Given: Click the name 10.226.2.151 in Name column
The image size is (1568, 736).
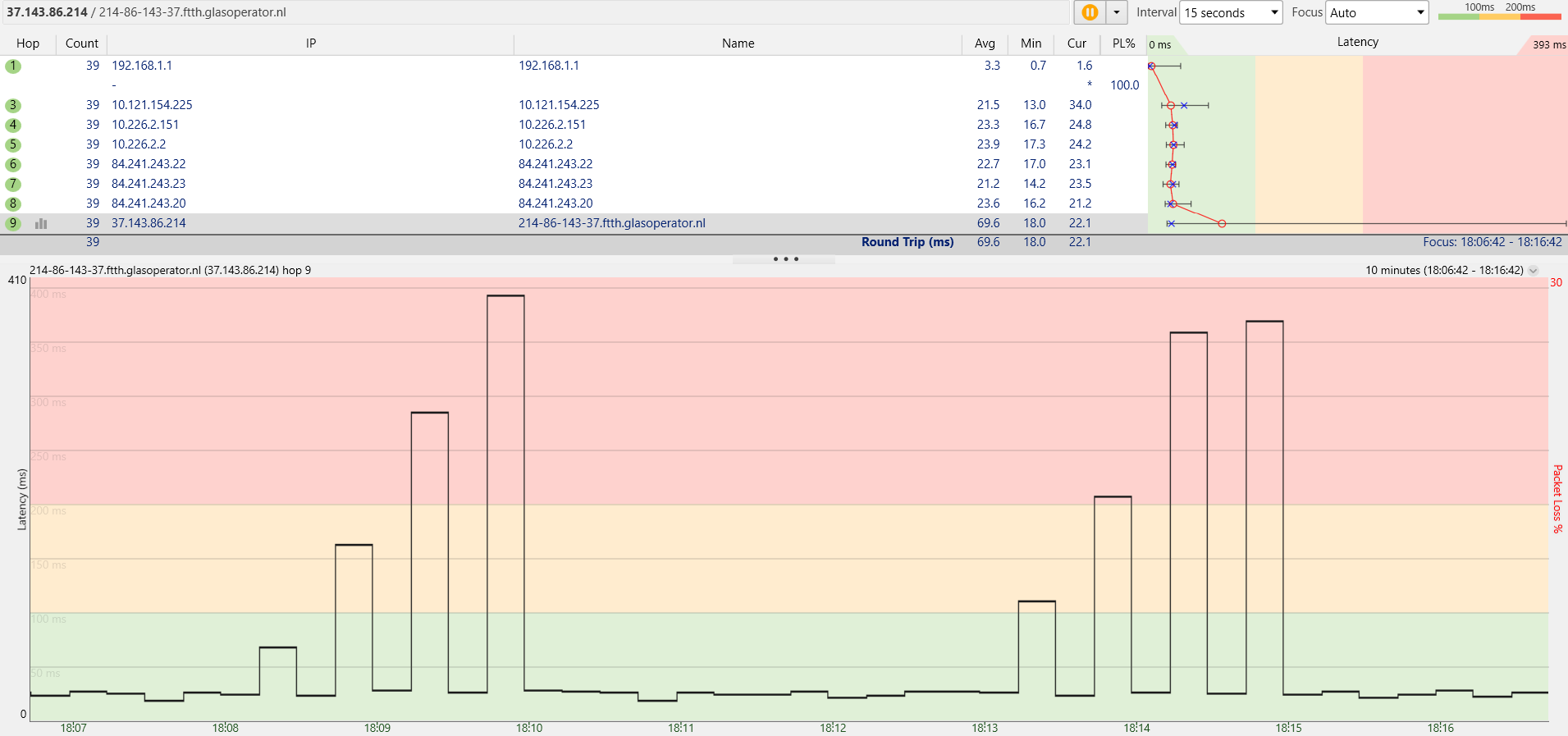Looking at the screenshot, I should point(552,125).
